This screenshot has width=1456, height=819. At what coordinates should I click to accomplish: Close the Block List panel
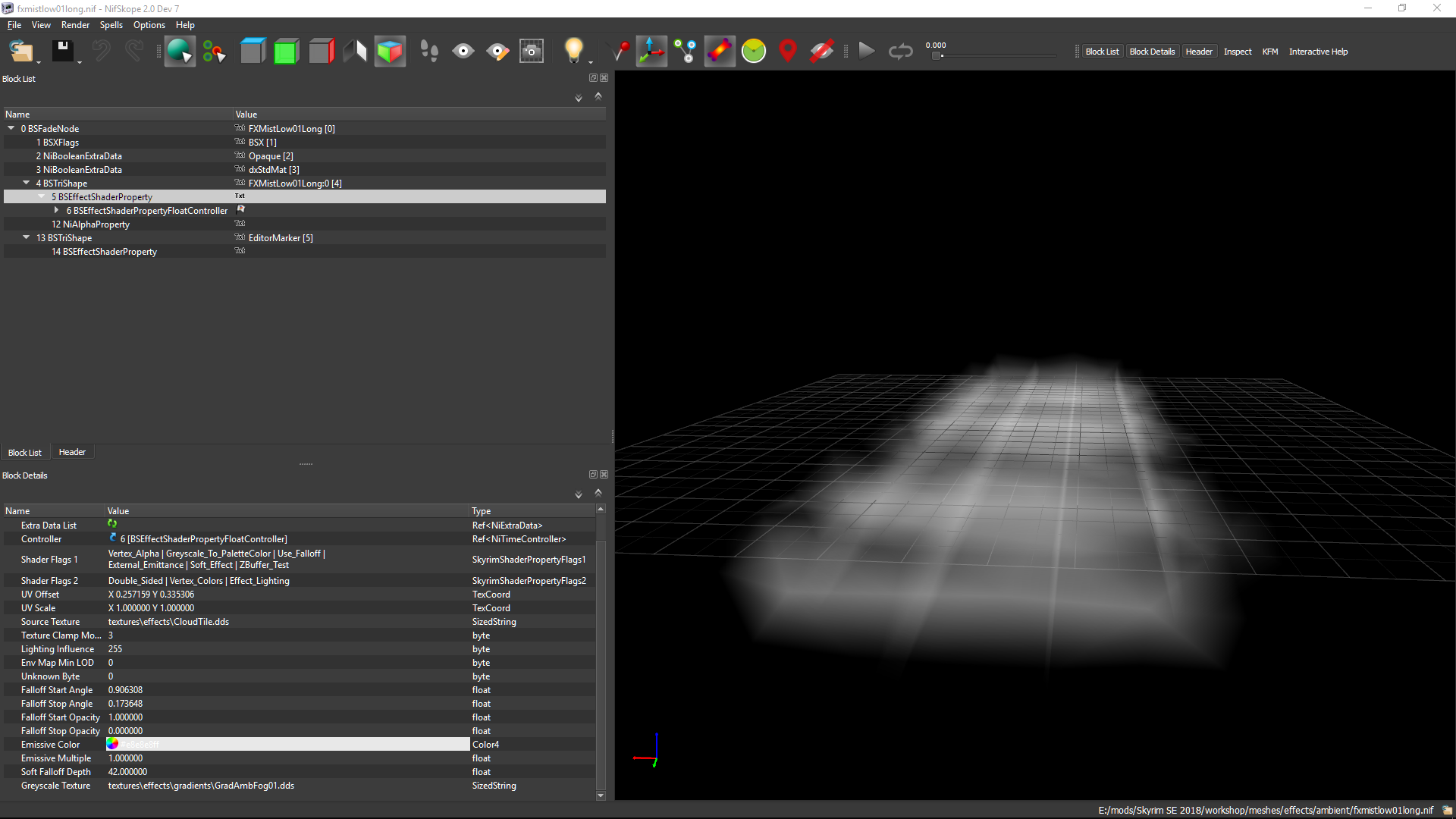pos(604,78)
